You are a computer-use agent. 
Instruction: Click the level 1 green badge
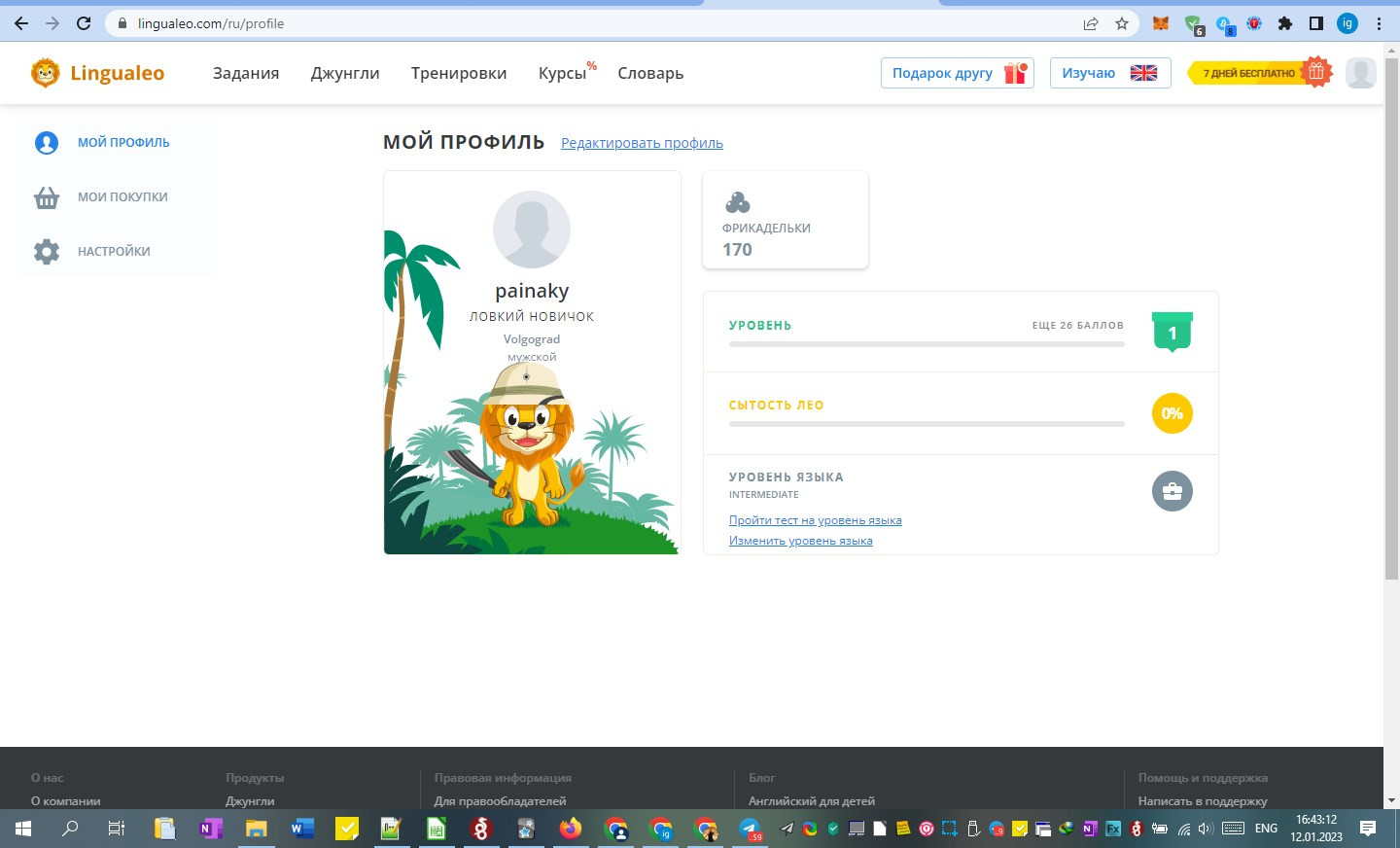click(x=1172, y=332)
